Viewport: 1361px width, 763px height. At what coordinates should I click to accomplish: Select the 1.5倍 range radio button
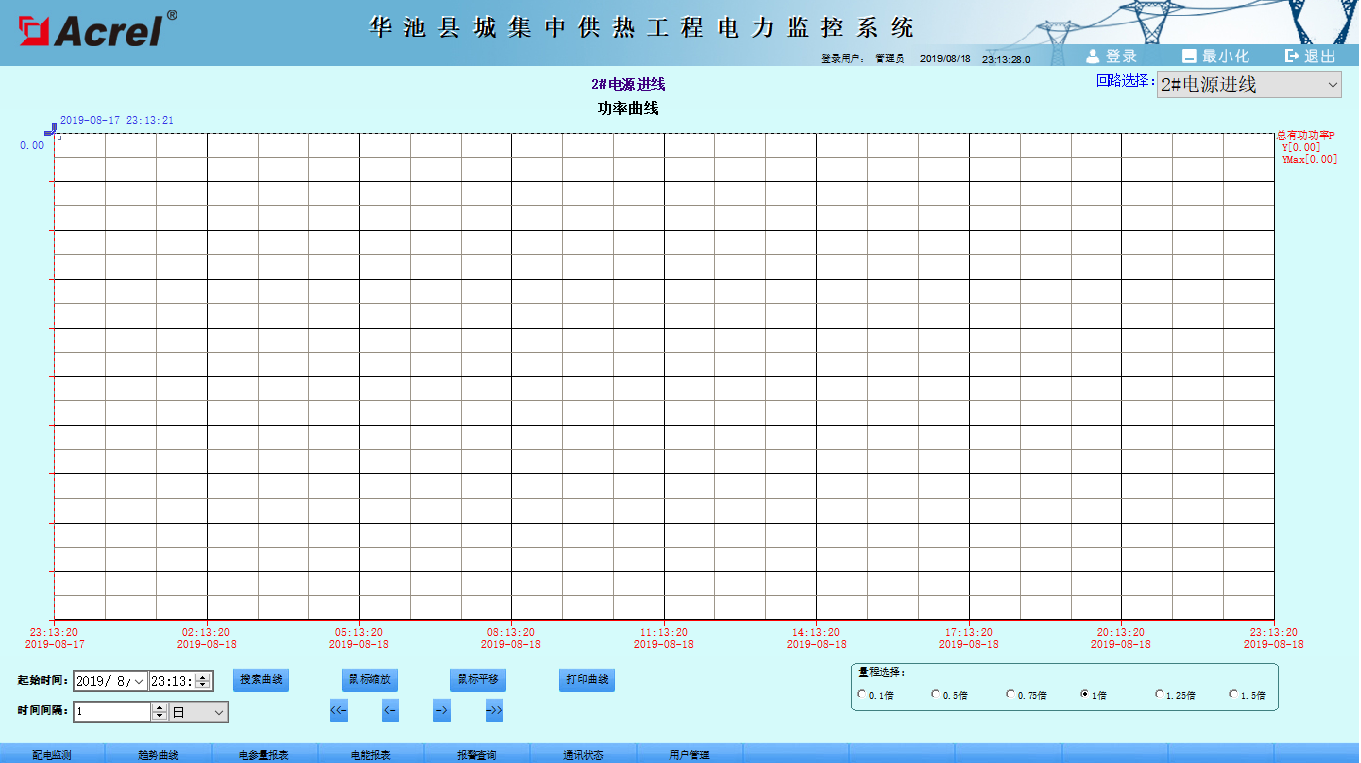coord(1234,694)
